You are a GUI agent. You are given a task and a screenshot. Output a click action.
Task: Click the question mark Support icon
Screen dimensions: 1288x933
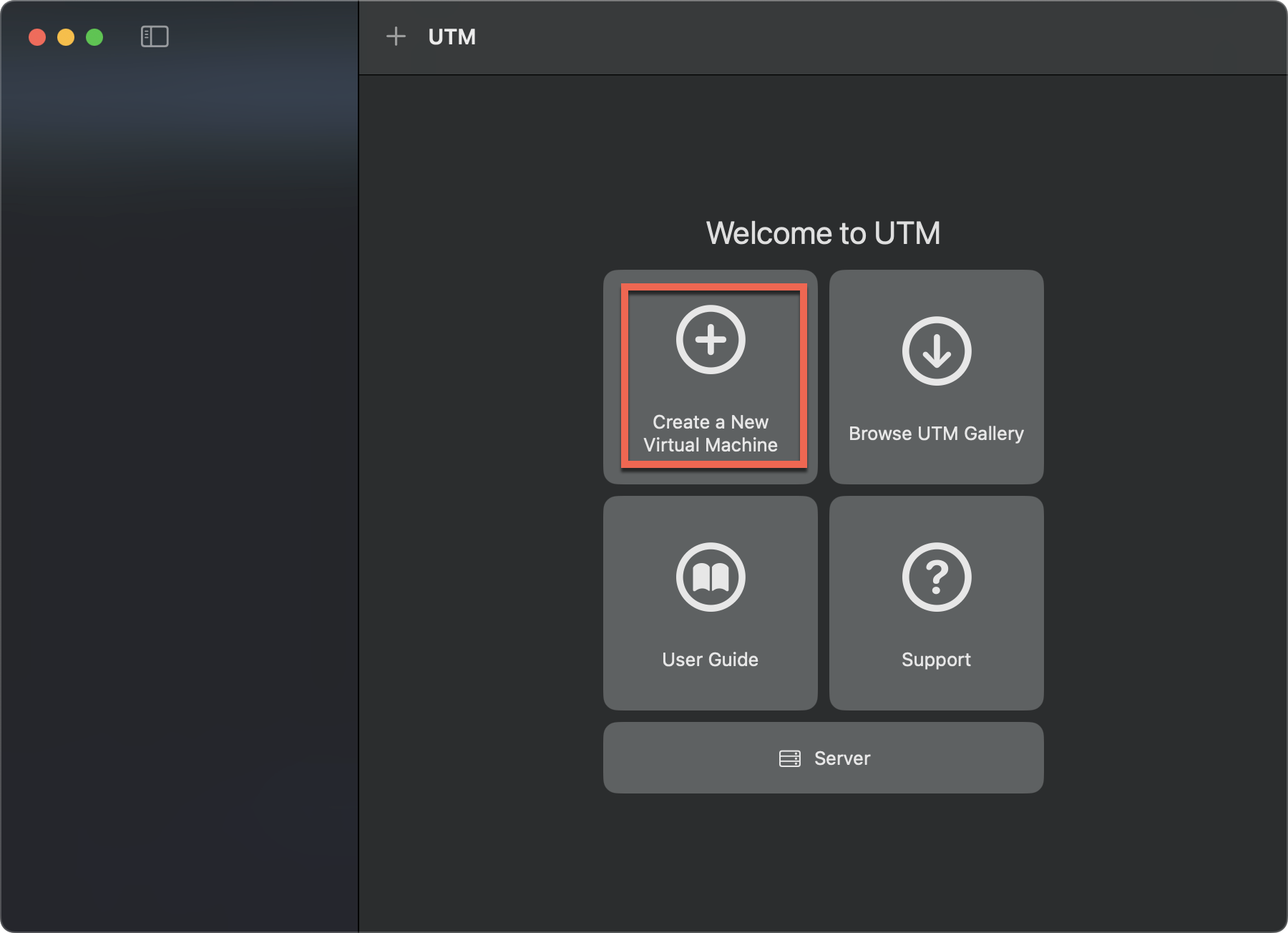click(936, 577)
